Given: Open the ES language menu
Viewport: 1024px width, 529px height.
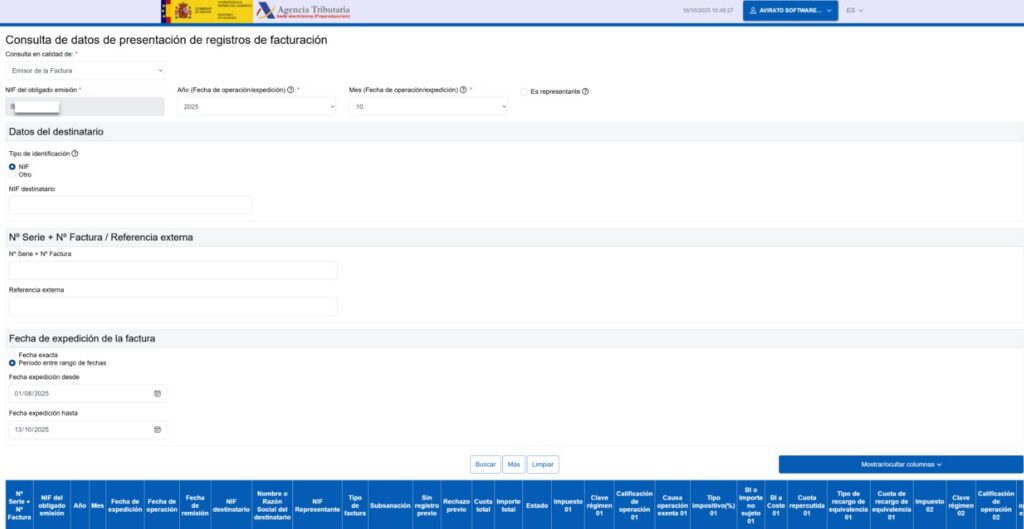Looking at the screenshot, I should (854, 11).
